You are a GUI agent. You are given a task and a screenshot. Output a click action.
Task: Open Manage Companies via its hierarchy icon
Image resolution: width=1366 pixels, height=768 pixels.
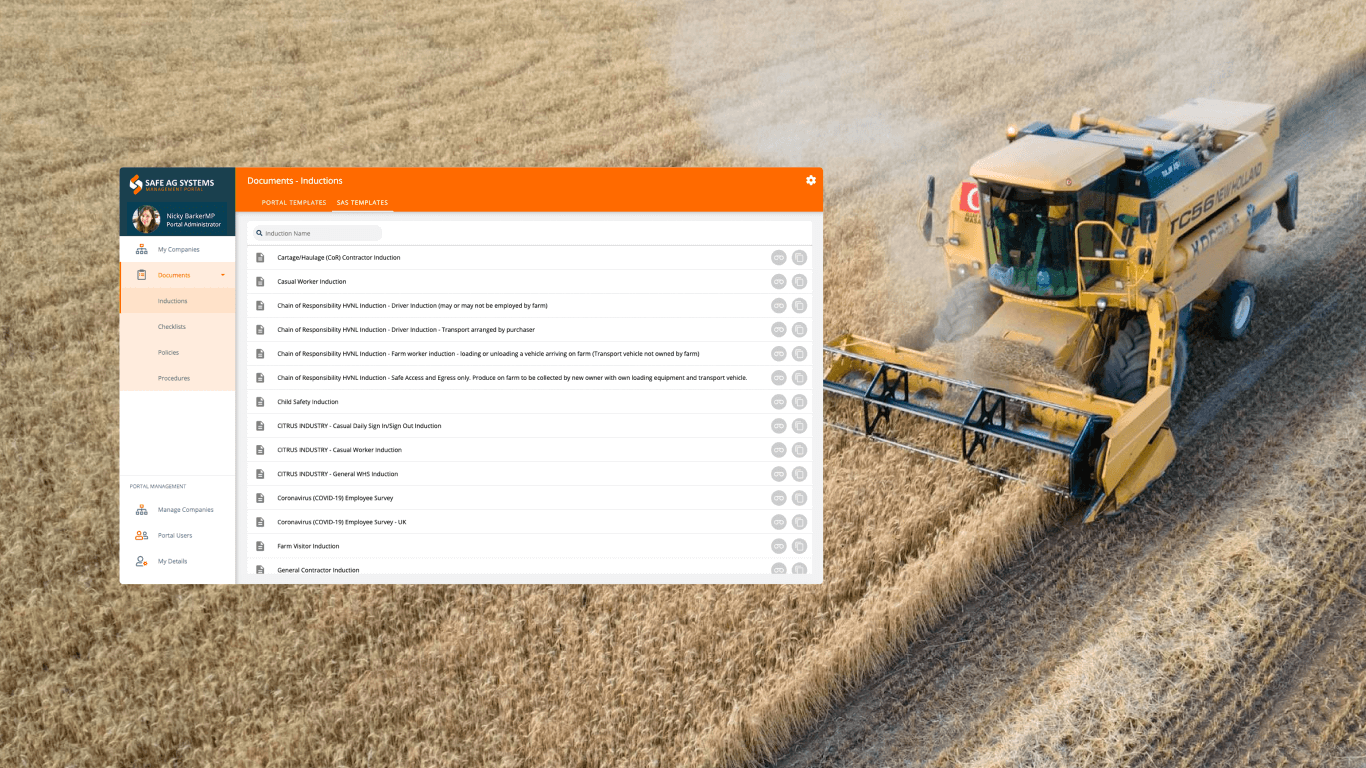pyautogui.click(x=141, y=508)
